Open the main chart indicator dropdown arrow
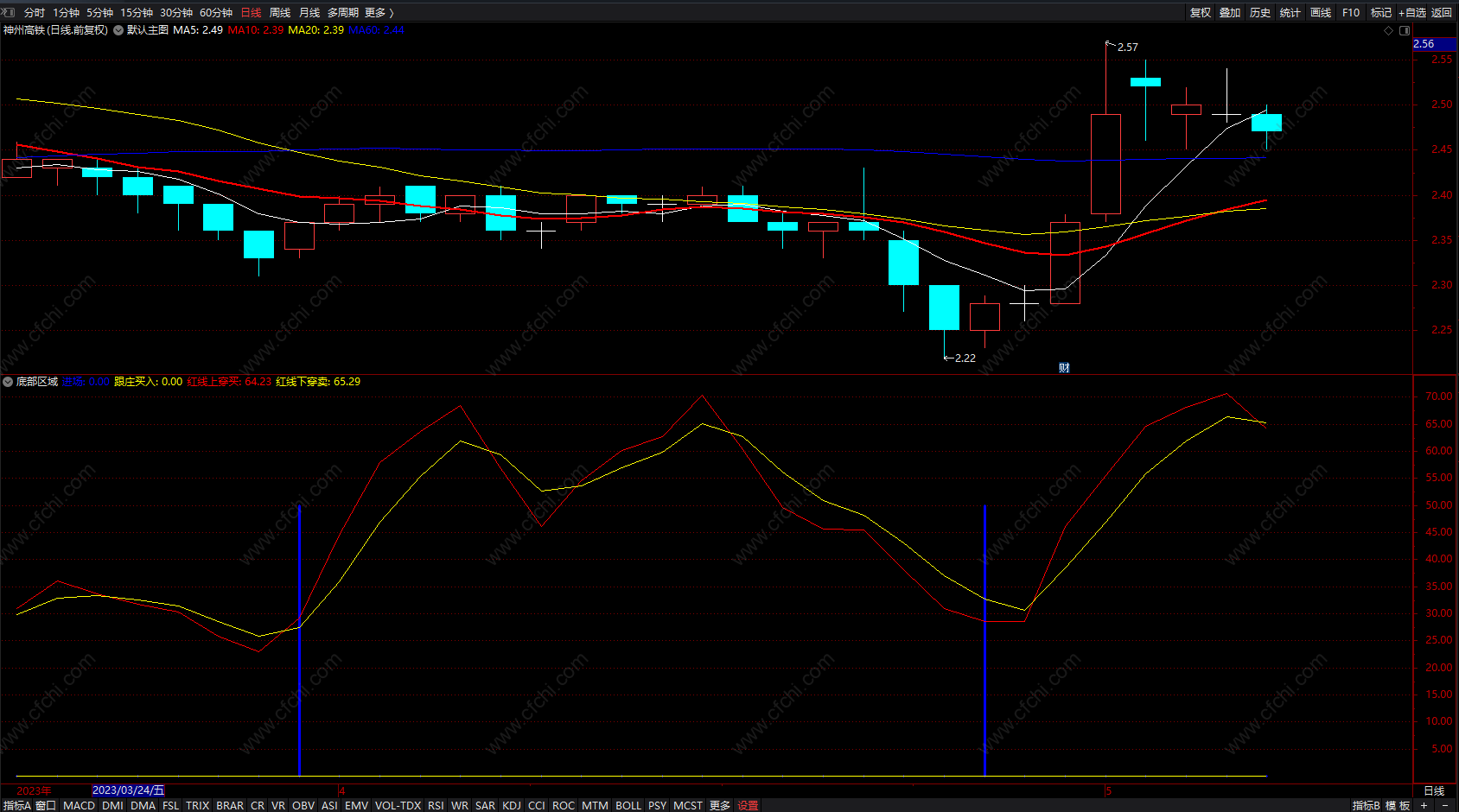 click(118, 30)
